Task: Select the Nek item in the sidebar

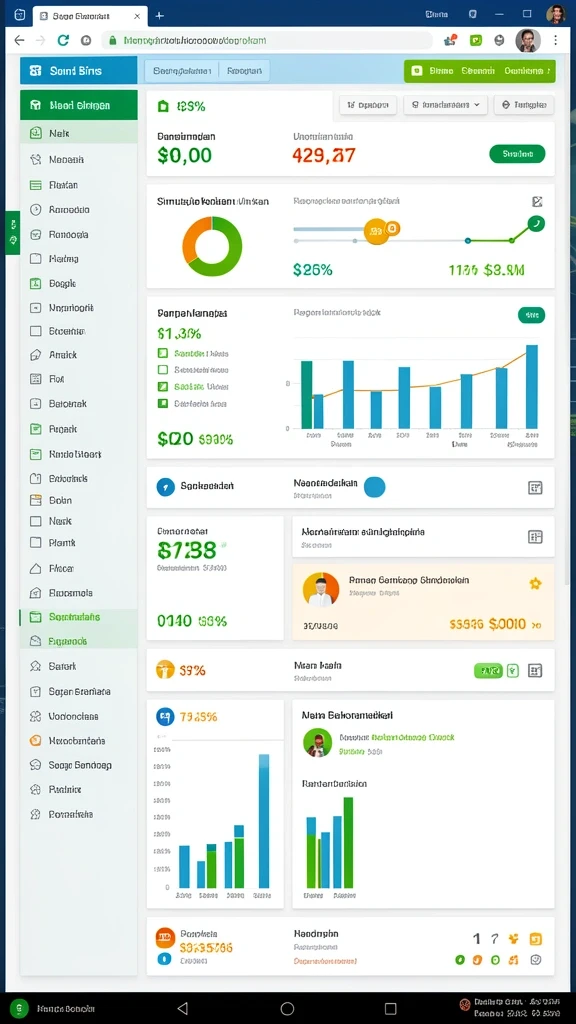Action: tap(78, 133)
